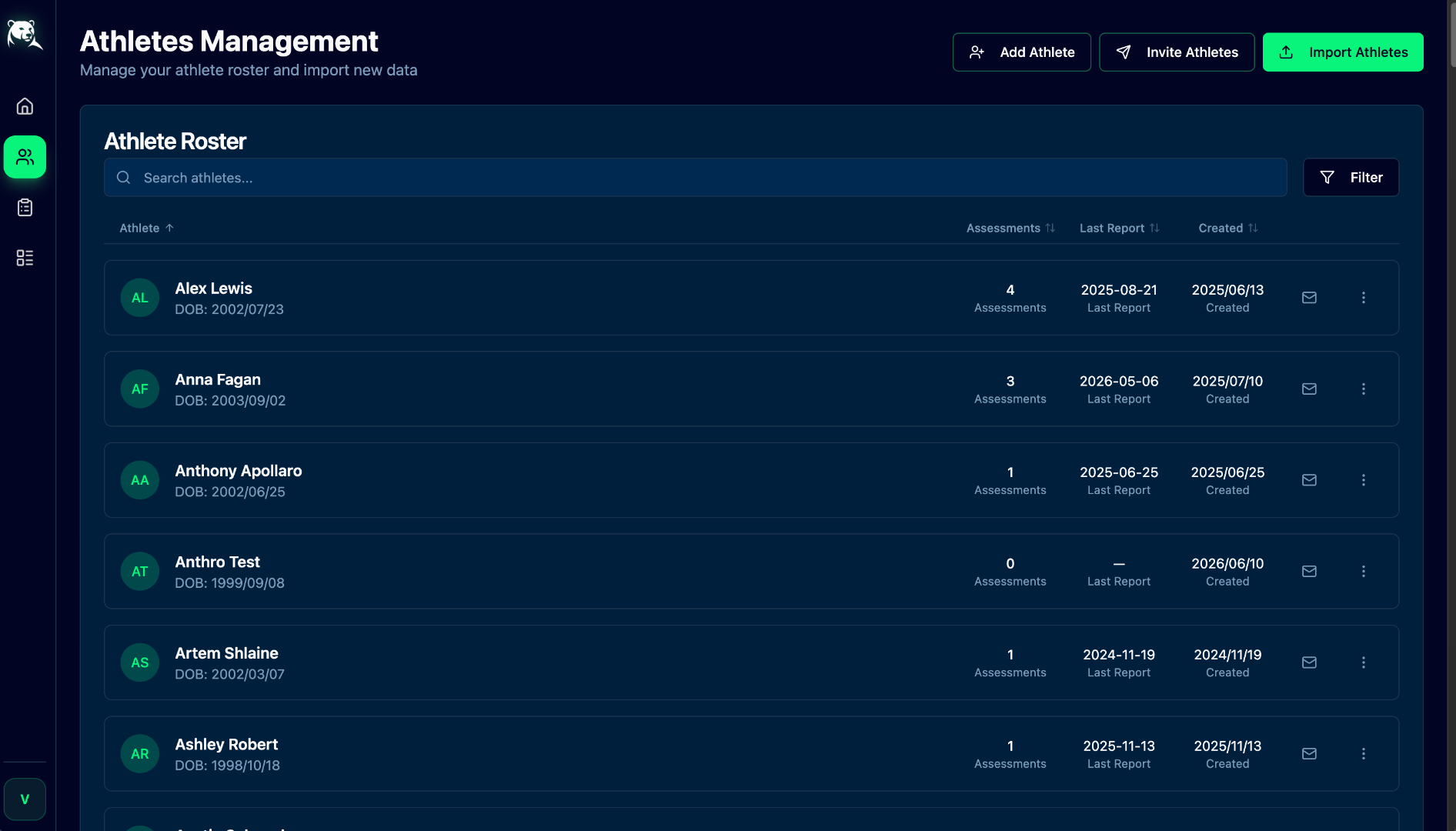Open the Filter button
Image resolution: width=1456 pixels, height=831 pixels.
(x=1351, y=178)
